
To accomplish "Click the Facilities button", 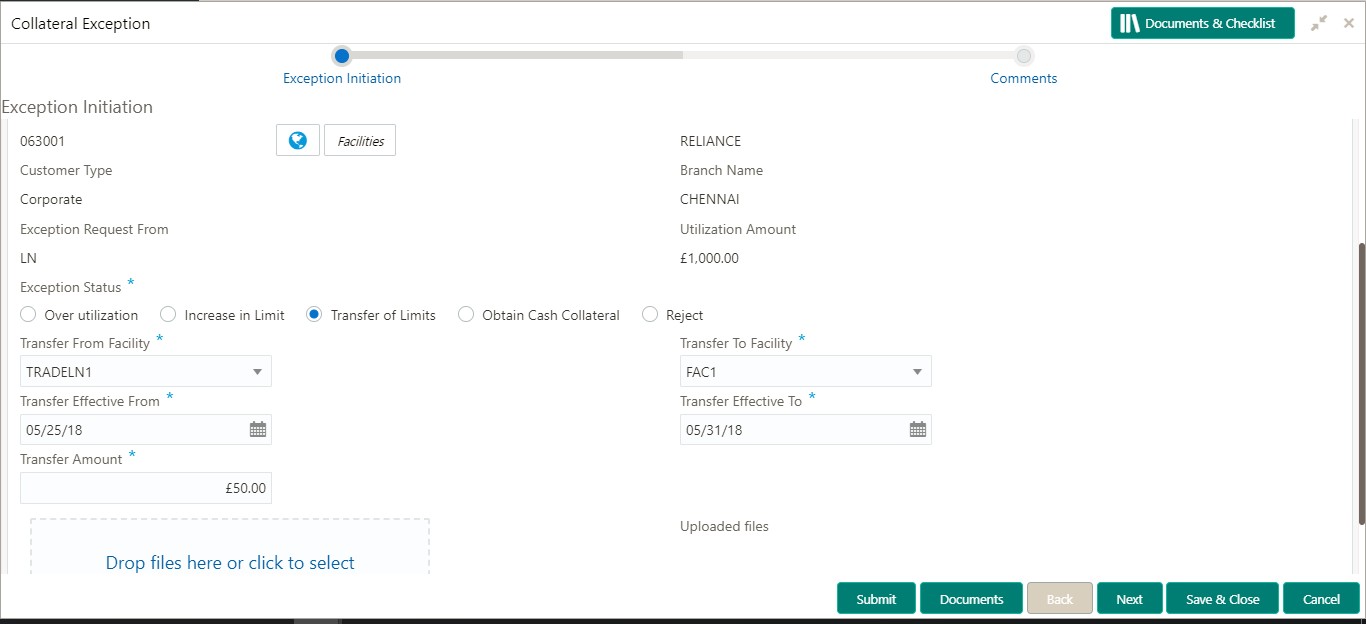I will point(360,141).
